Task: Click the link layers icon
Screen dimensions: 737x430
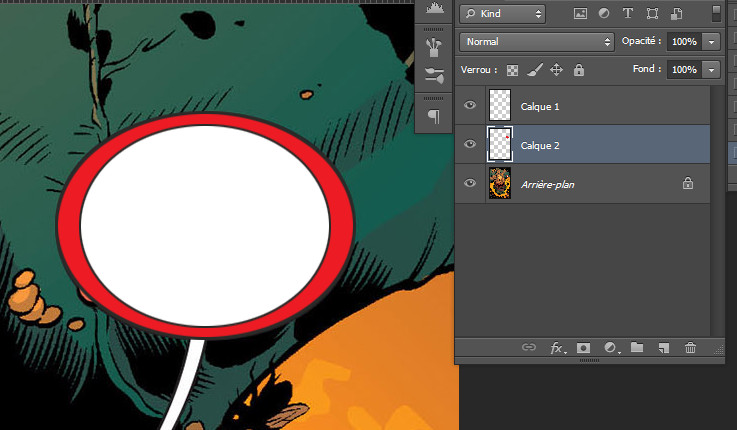Action: click(x=529, y=347)
